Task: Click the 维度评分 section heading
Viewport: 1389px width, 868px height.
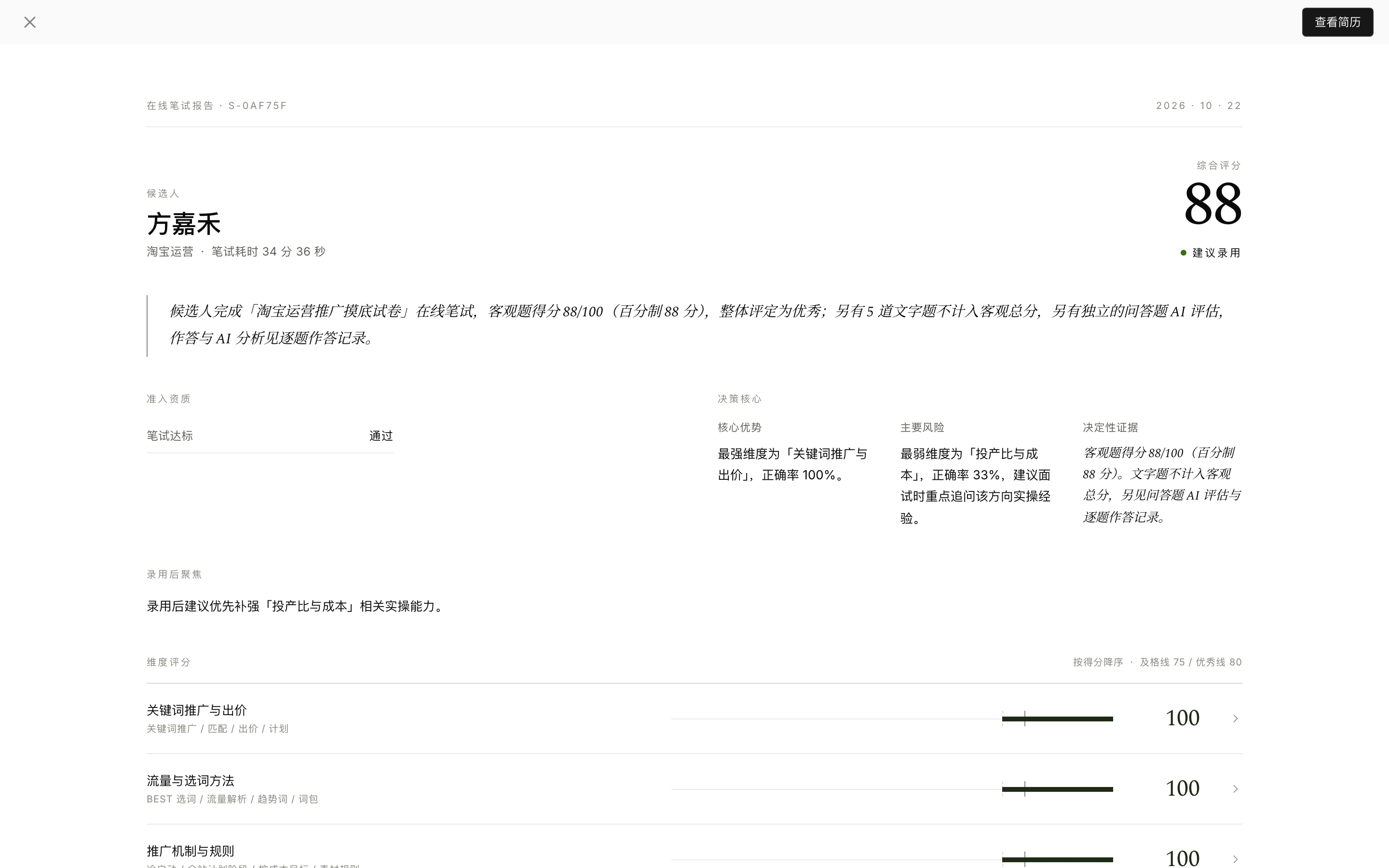Action: 168,663
